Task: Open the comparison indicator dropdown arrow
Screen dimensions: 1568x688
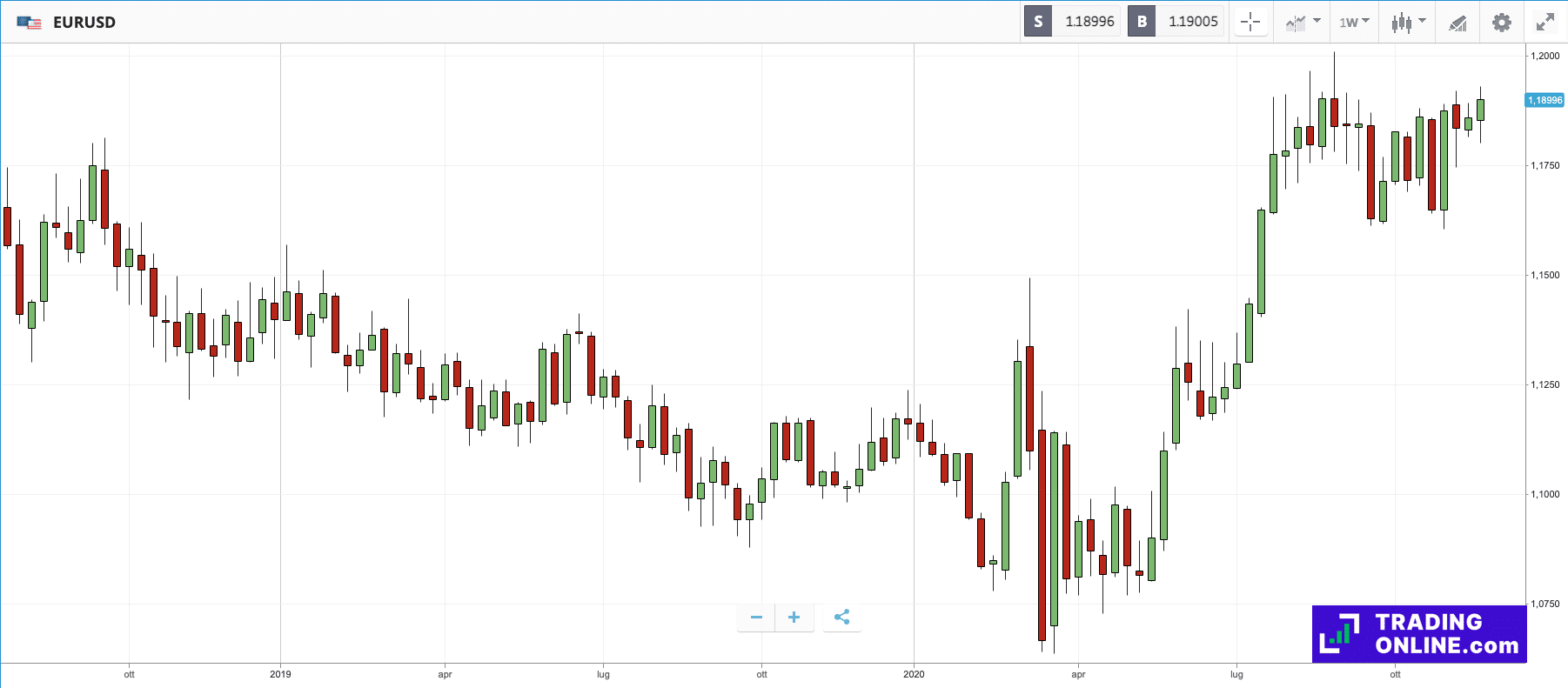Action: click(1316, 22)
